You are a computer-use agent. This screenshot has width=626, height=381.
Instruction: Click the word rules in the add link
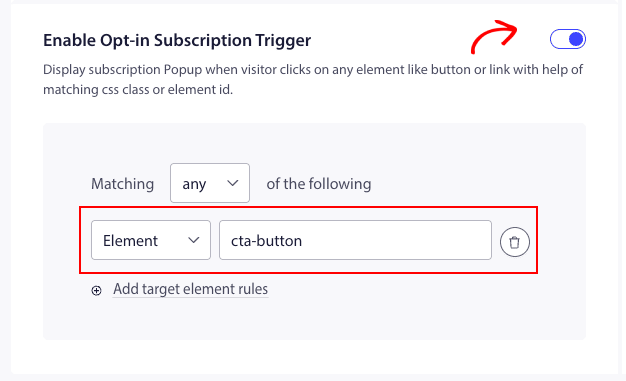(252, 289)
